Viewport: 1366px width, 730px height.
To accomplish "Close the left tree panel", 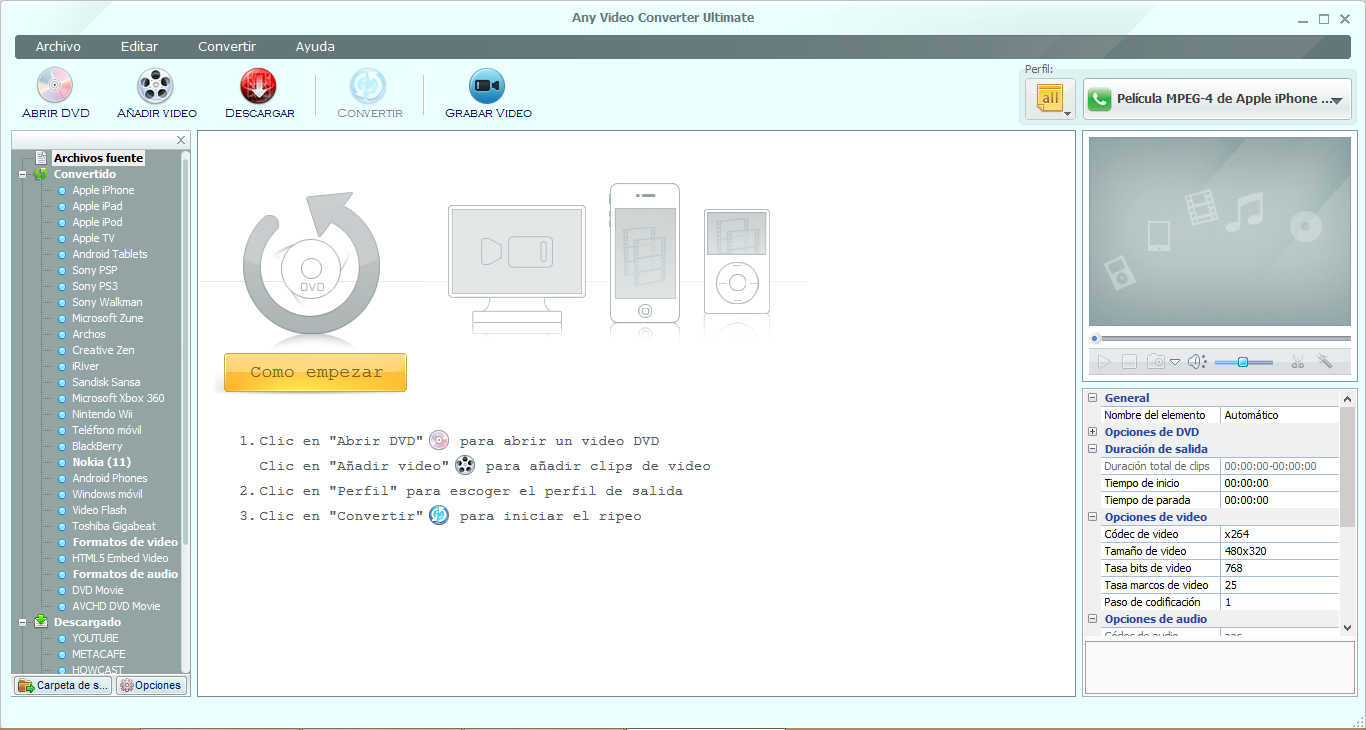I will tap(181, 140).
